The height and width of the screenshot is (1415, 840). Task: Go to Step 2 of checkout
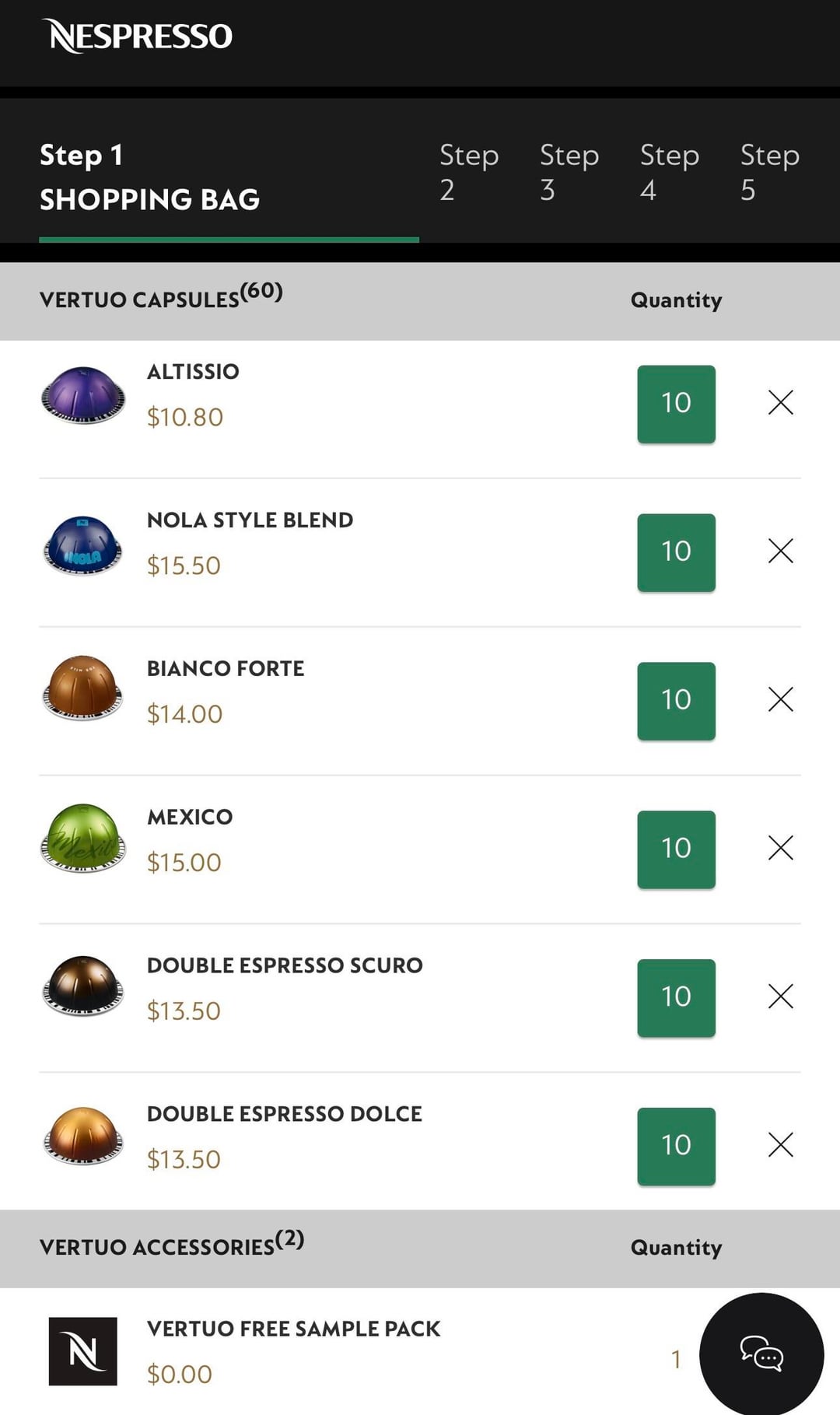[x=468, y=172]
